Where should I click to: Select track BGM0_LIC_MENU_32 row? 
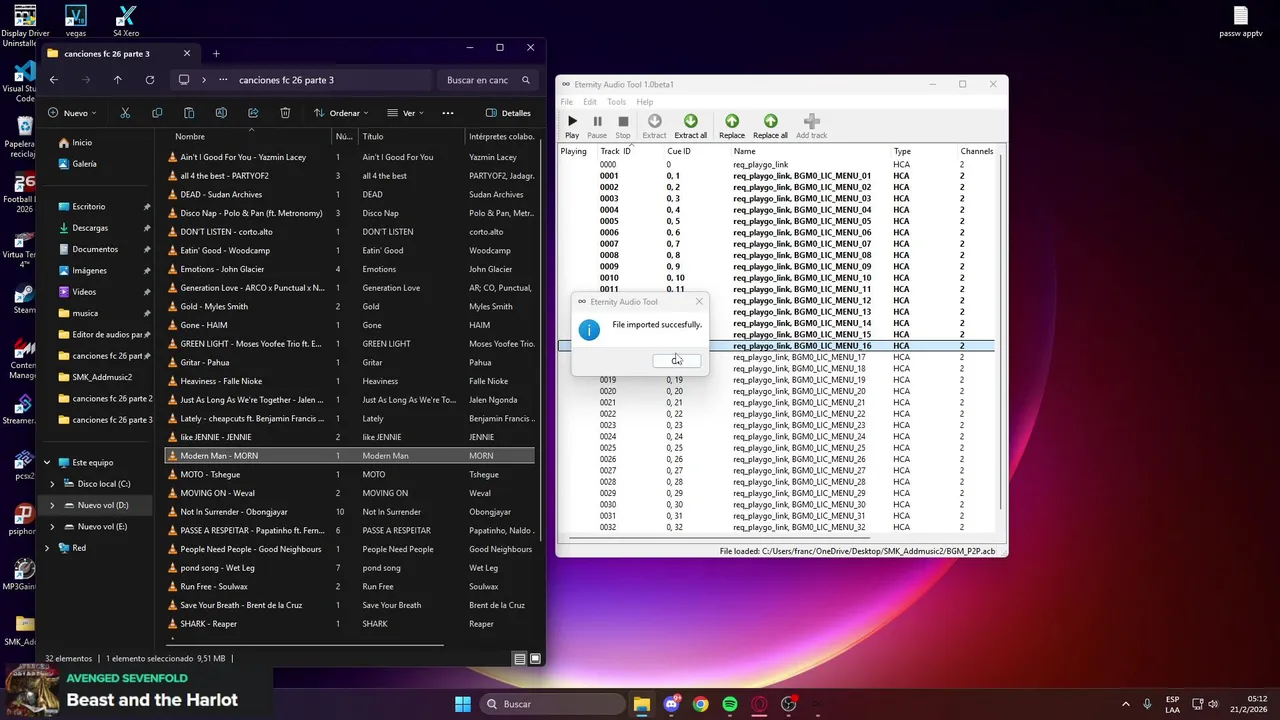pos(776,527)
